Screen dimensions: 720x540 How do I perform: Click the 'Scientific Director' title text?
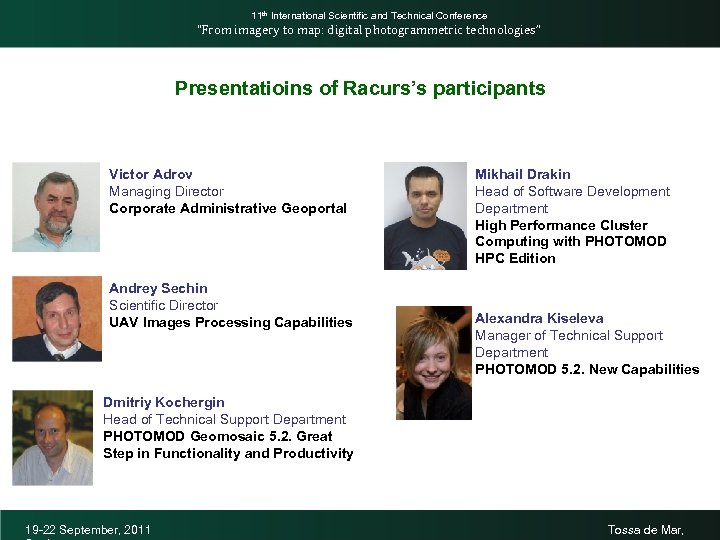click(x=163, y=305)
